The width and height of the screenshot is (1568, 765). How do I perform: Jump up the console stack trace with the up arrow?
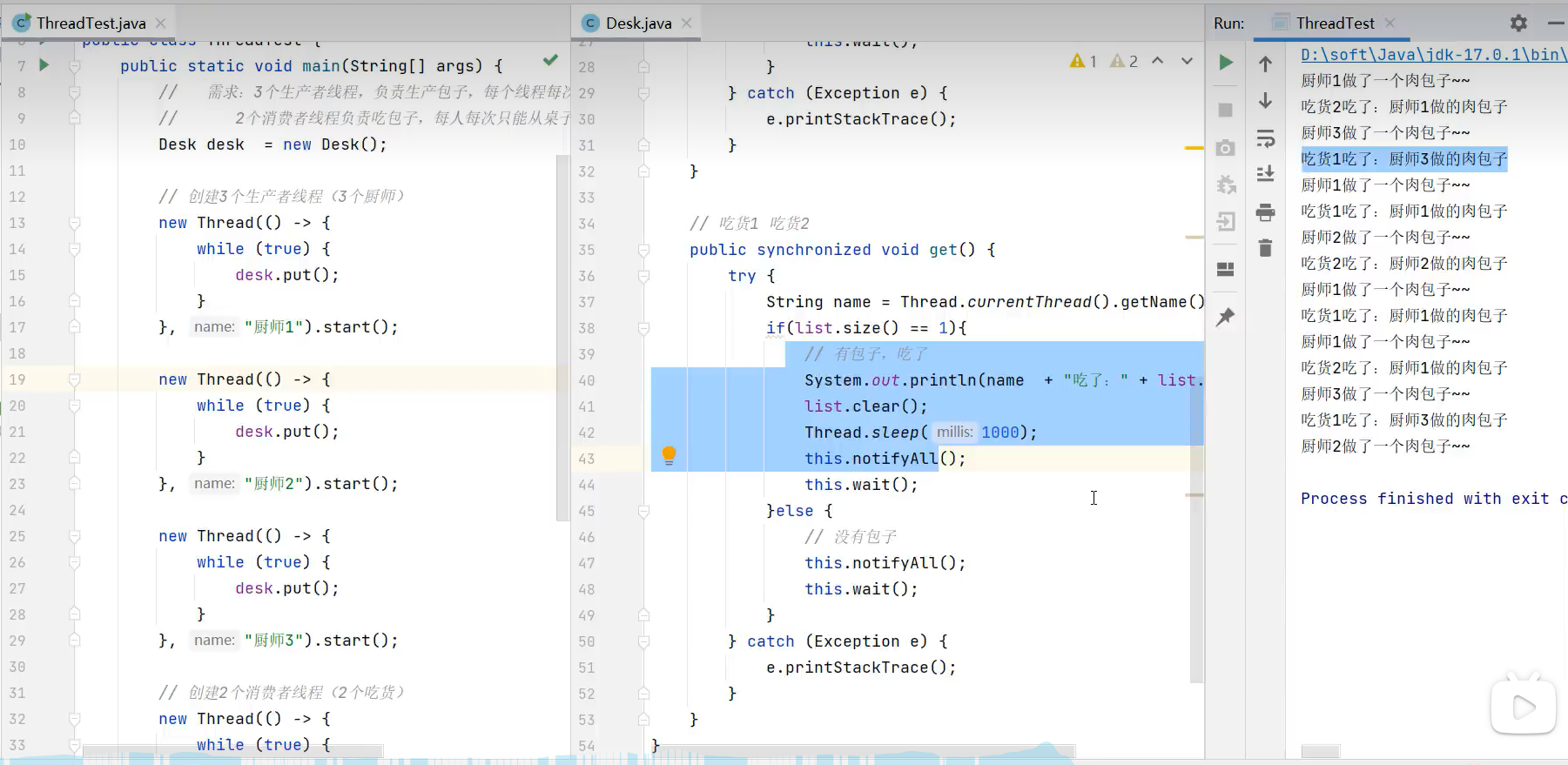(1265, 63)
